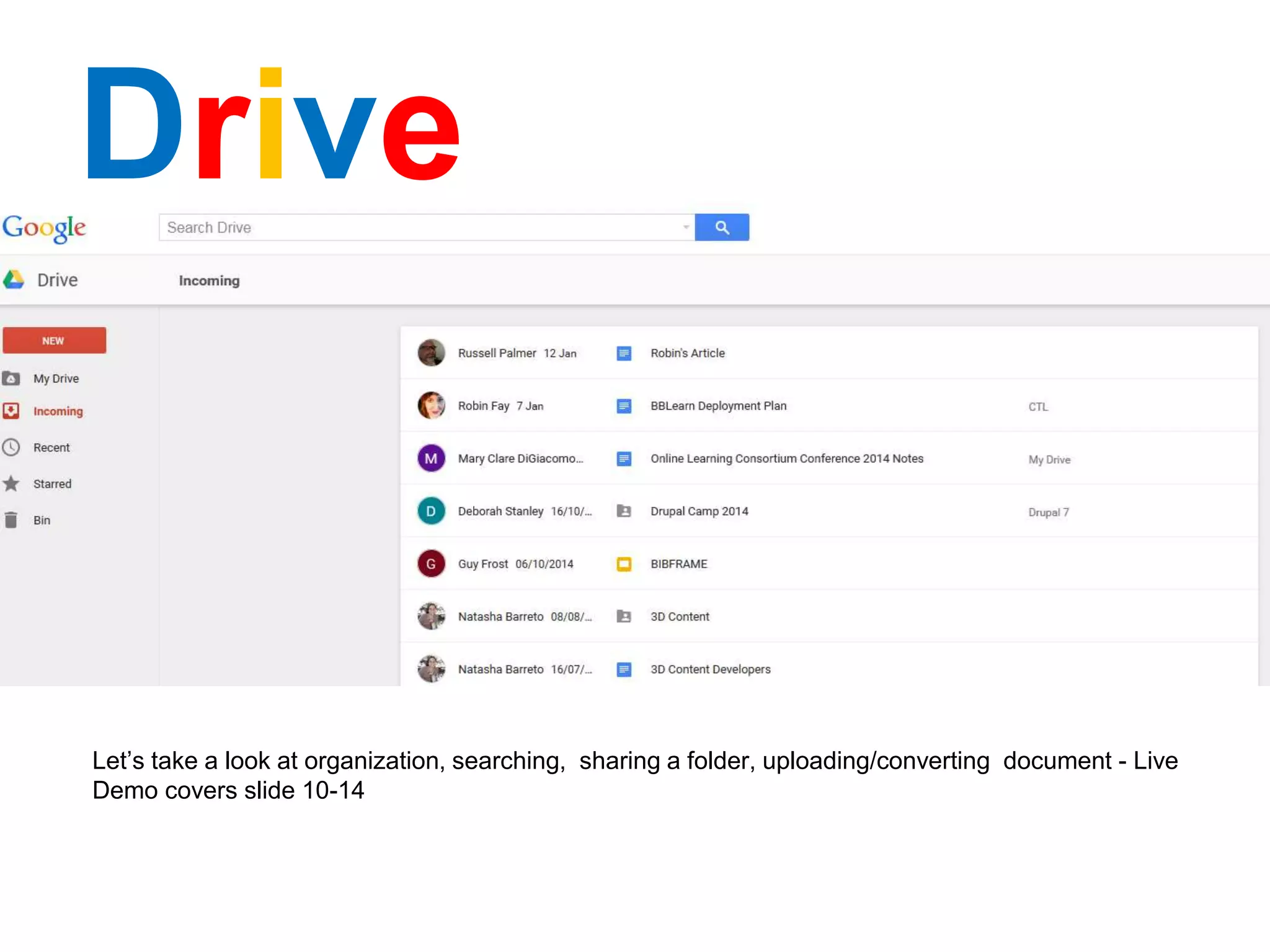Click the Recent clock icon
Image resolution: width=1270 pixels, height=952 pixels.
pos(11,447)
